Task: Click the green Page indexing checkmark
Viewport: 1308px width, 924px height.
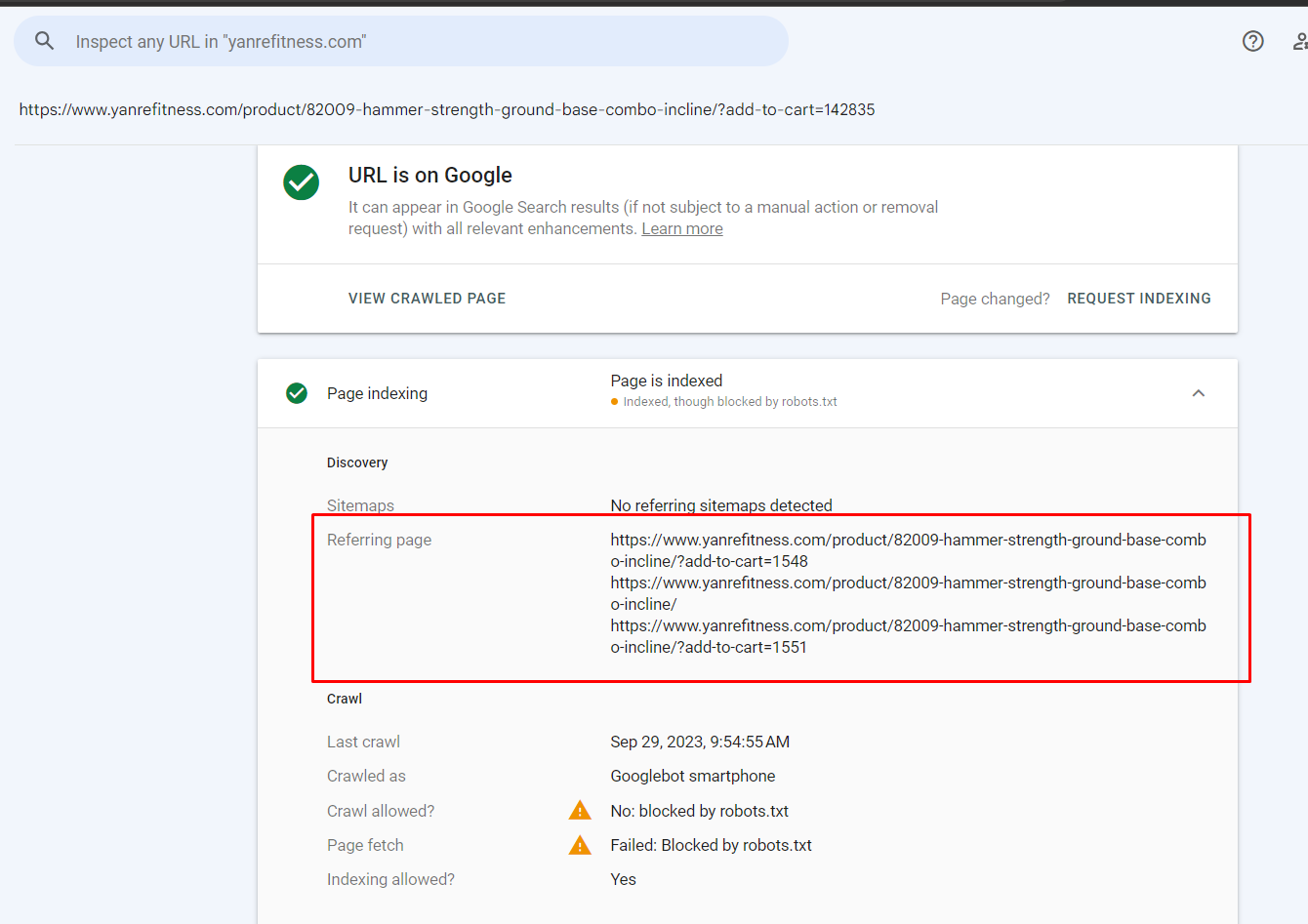Action: tap(297, 393)
